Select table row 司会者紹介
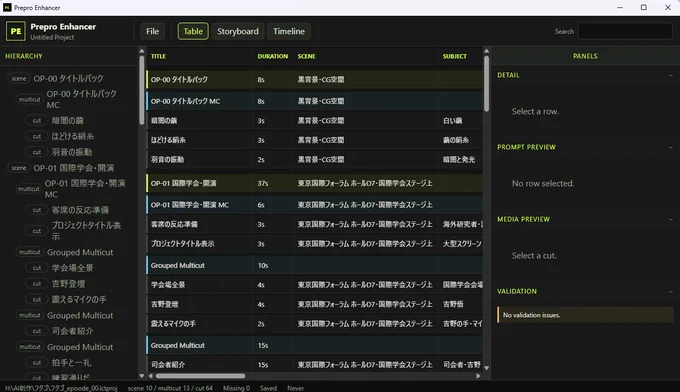 (314, 365)
